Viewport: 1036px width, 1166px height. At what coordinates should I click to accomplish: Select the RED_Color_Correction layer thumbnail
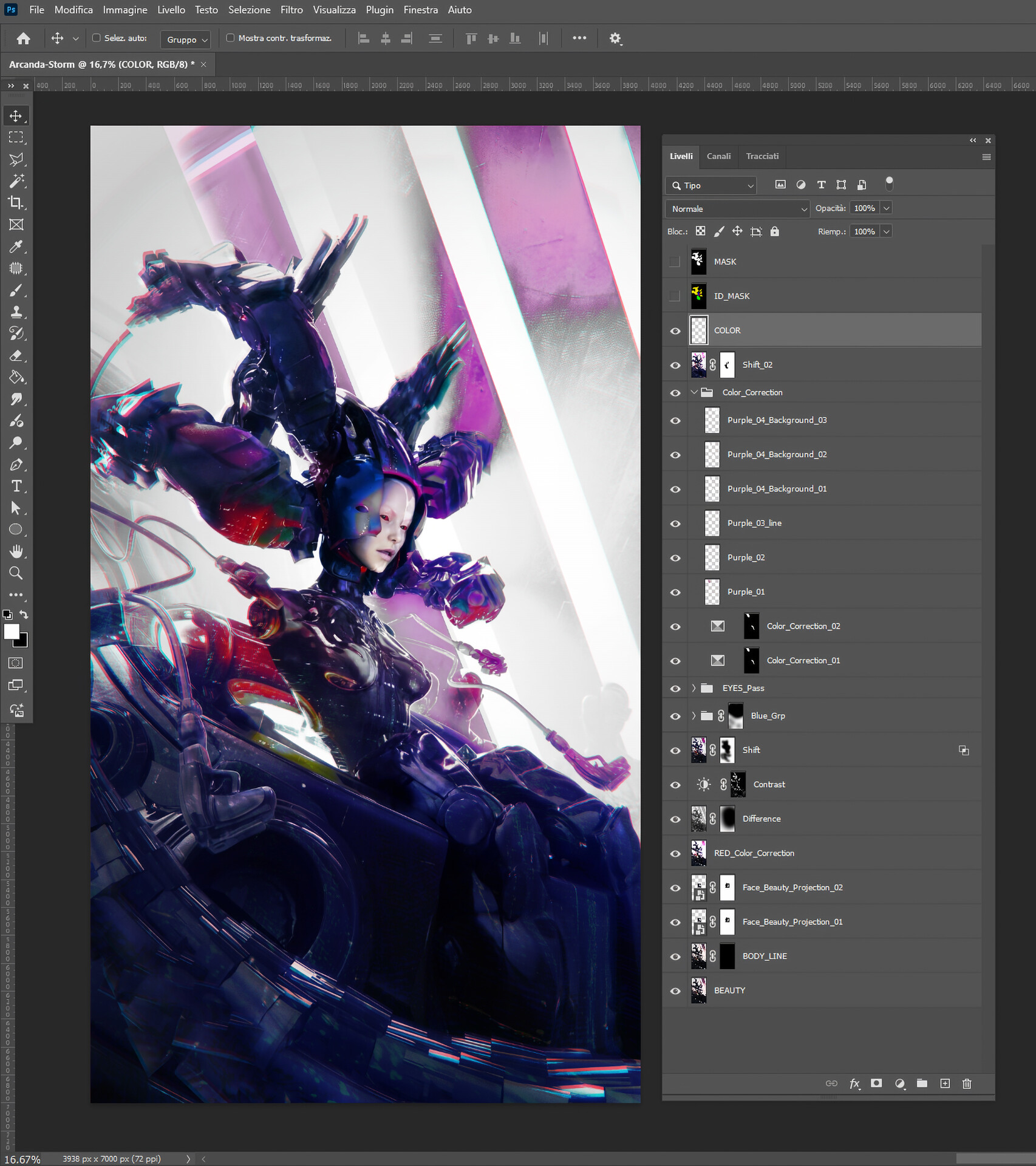(x=699, y=853)
